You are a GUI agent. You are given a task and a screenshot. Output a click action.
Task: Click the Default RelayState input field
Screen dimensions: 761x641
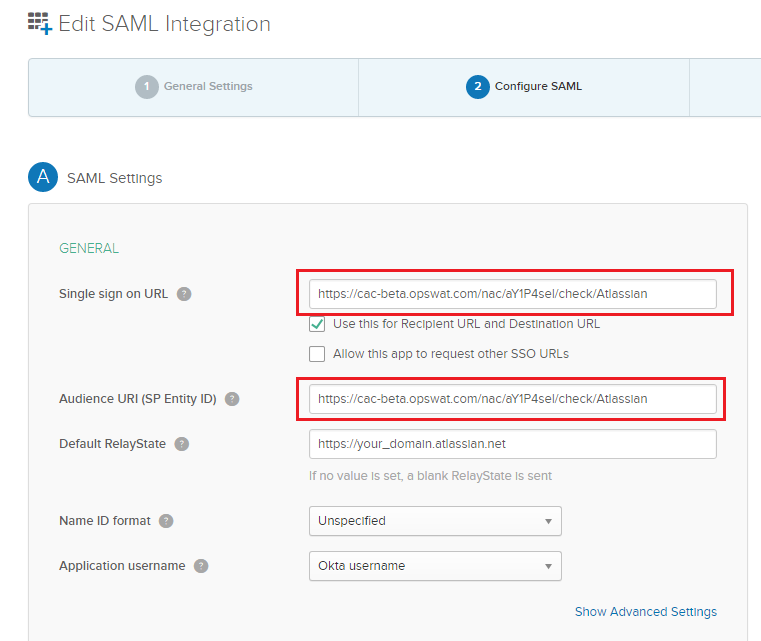[x=512, y=444]
